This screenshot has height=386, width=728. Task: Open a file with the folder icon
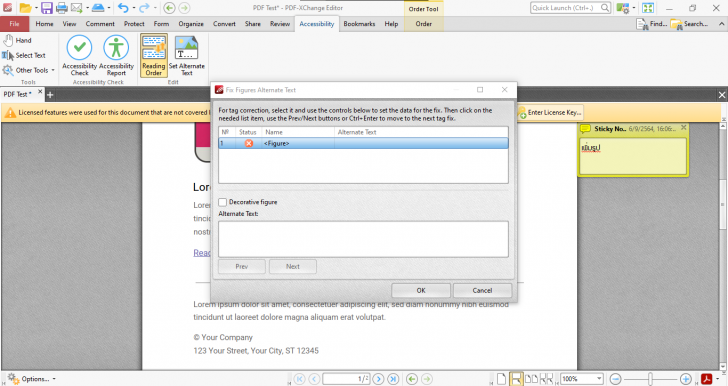point(26,7)
